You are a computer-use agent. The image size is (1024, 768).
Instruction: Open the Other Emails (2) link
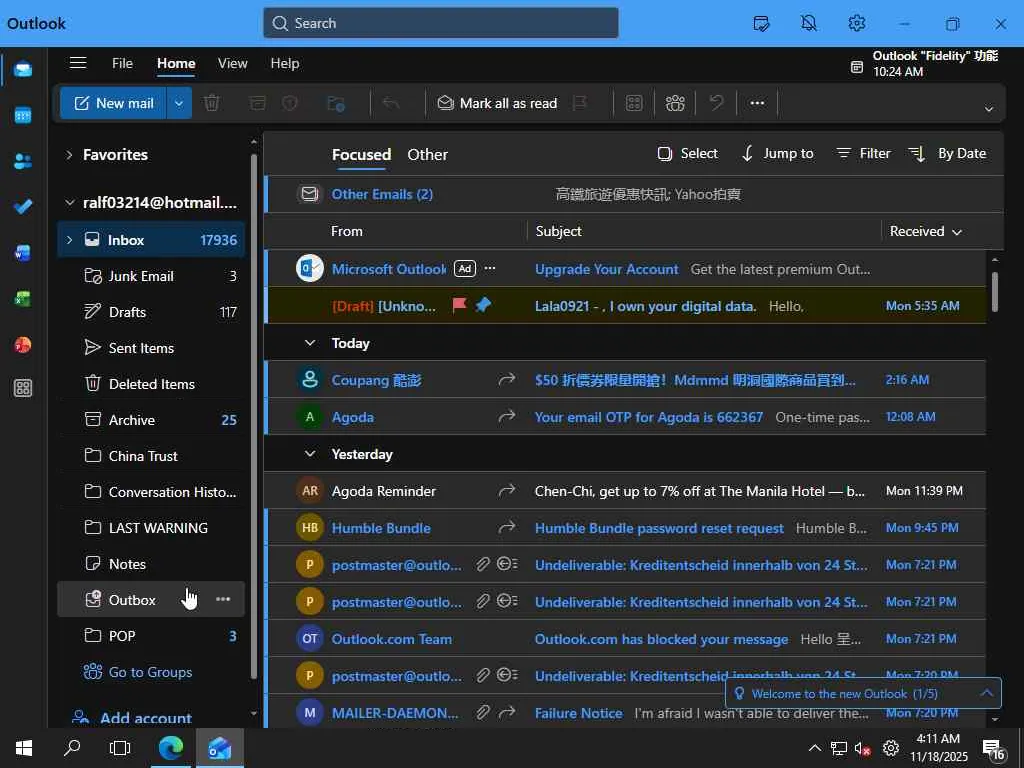382,194
